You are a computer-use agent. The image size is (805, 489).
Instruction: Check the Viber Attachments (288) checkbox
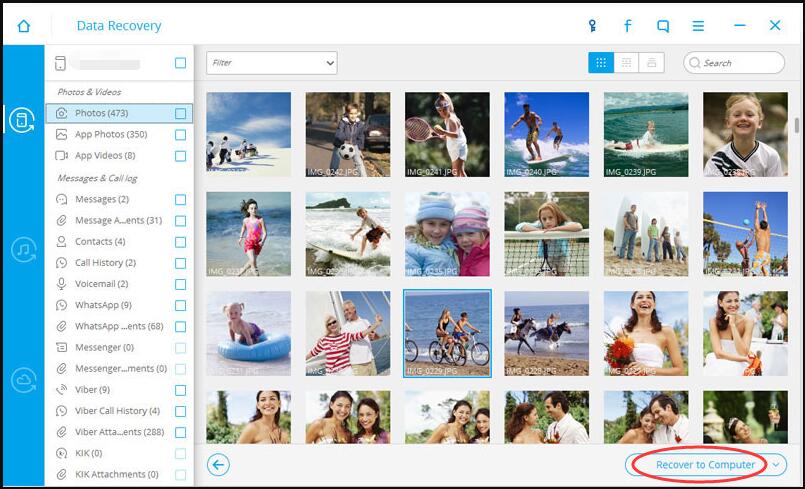180,432
